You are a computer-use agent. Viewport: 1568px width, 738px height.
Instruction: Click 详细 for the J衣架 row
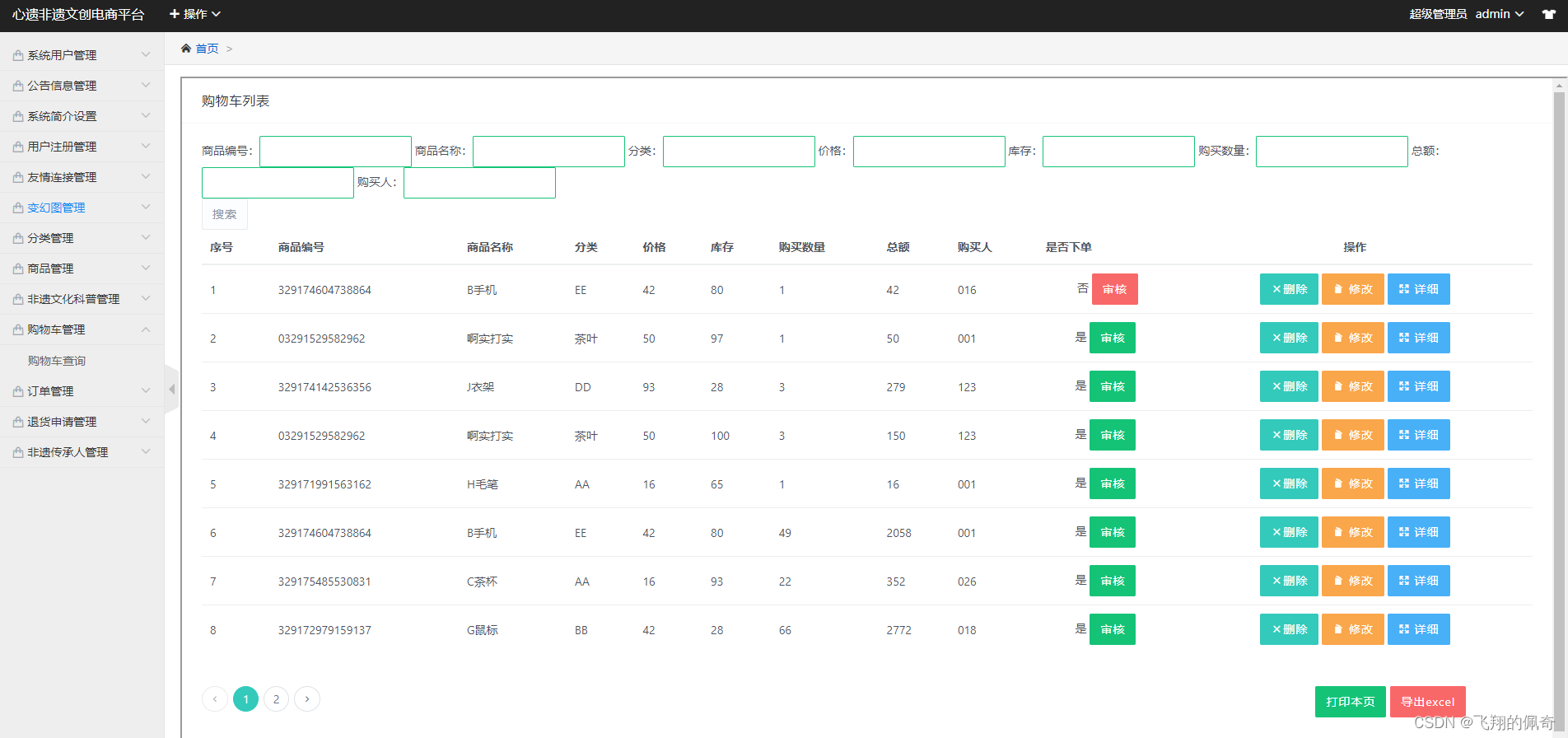[1419, 386]
